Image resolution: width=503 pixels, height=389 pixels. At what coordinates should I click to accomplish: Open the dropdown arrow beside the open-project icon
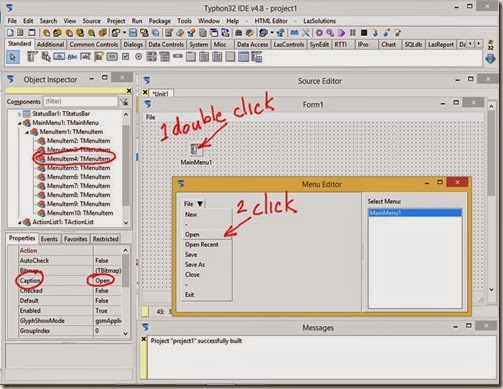tap(124, 33)
